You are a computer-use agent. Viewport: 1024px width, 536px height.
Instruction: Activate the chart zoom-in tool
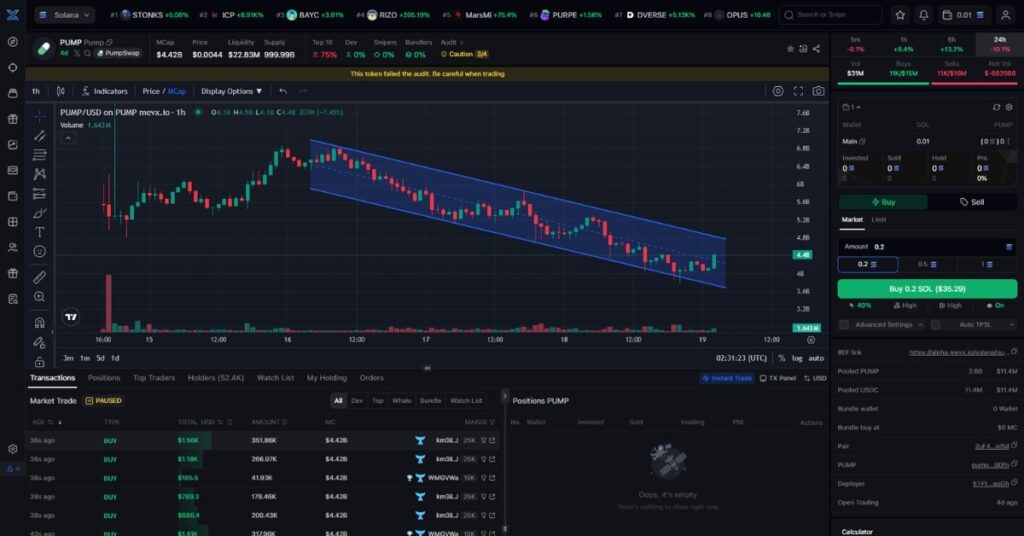pos(40,297)
